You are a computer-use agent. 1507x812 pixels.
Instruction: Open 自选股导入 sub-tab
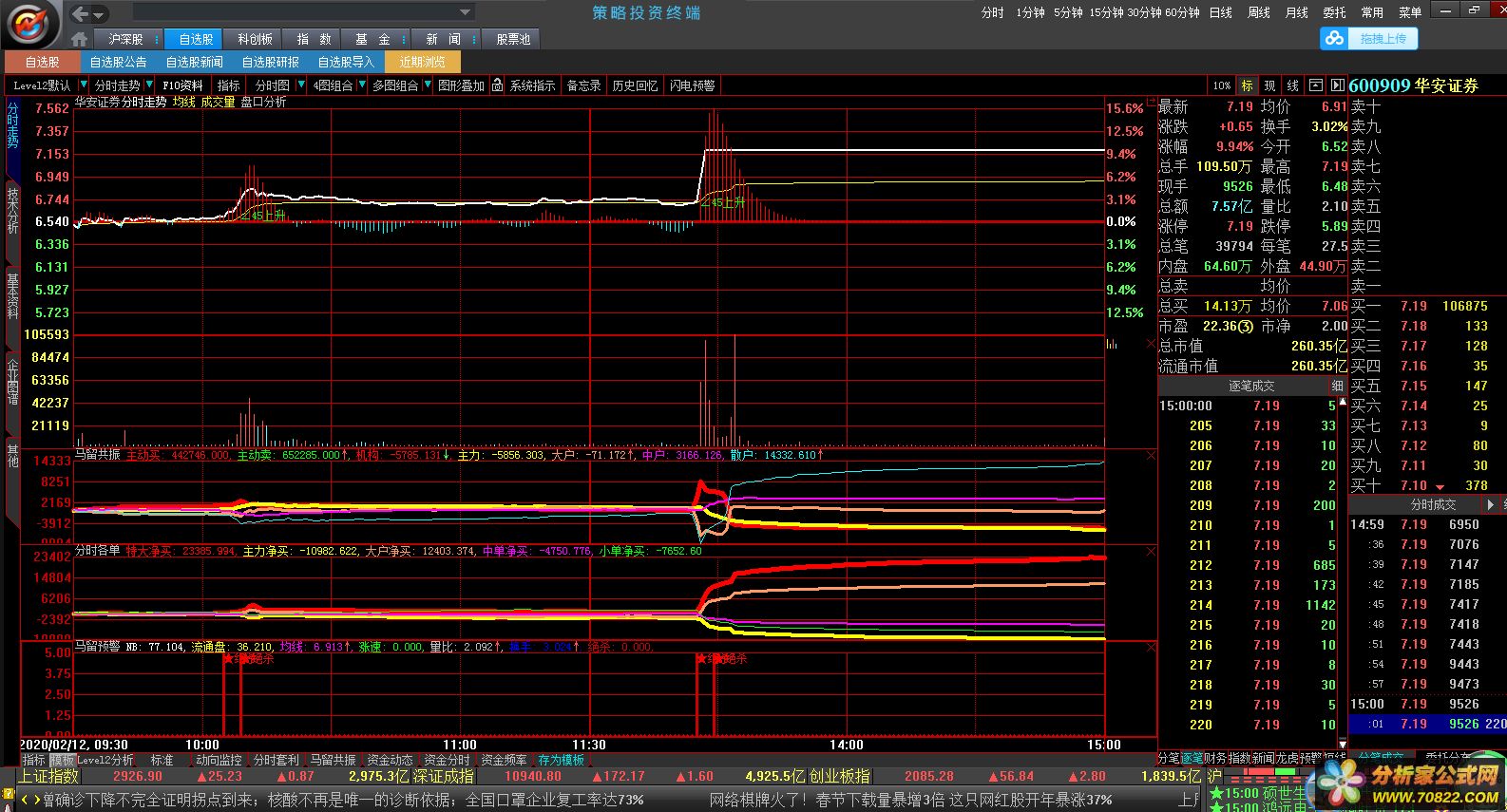pos(346,62)
